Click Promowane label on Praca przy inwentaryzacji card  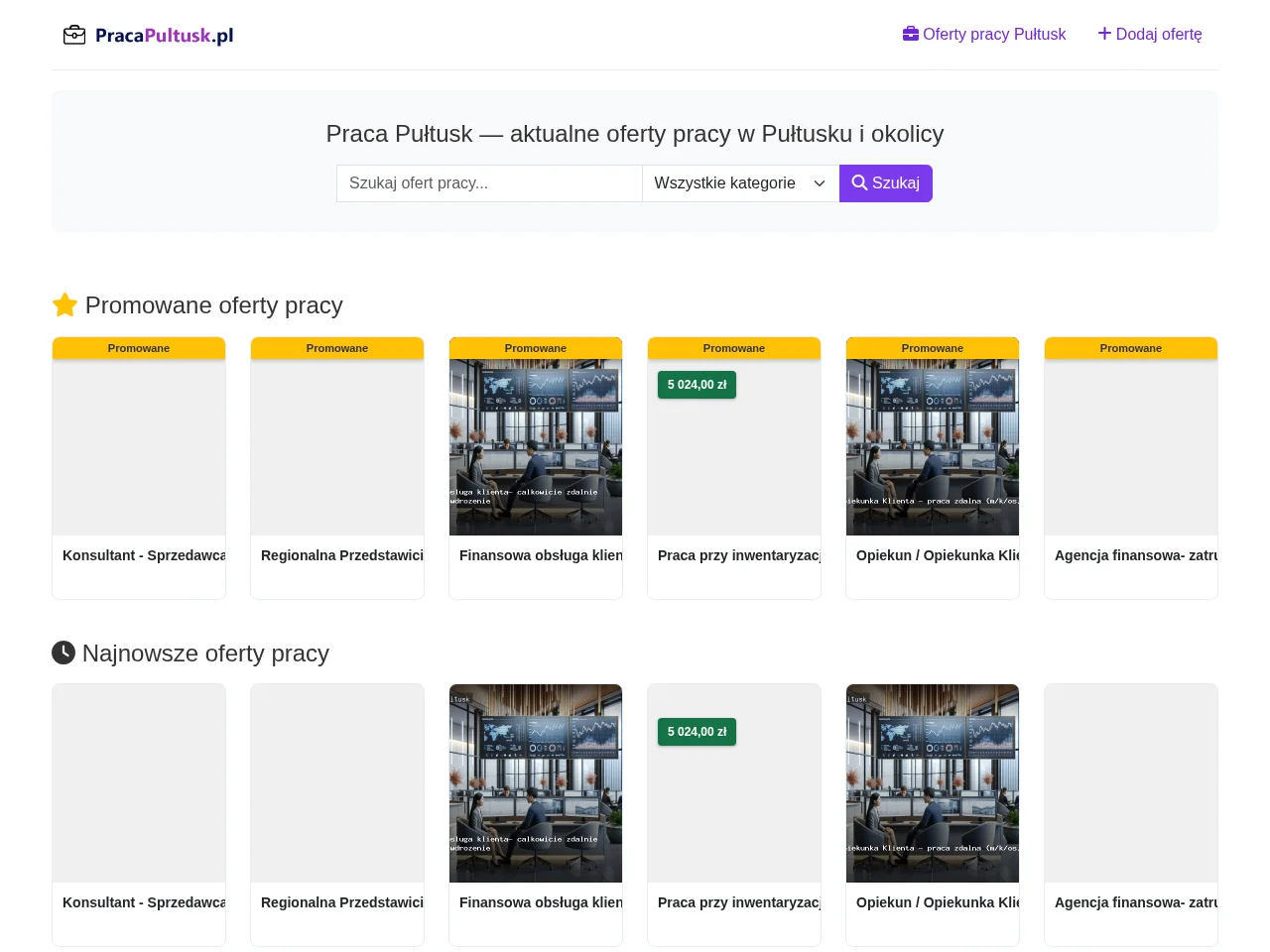(734, 348)
